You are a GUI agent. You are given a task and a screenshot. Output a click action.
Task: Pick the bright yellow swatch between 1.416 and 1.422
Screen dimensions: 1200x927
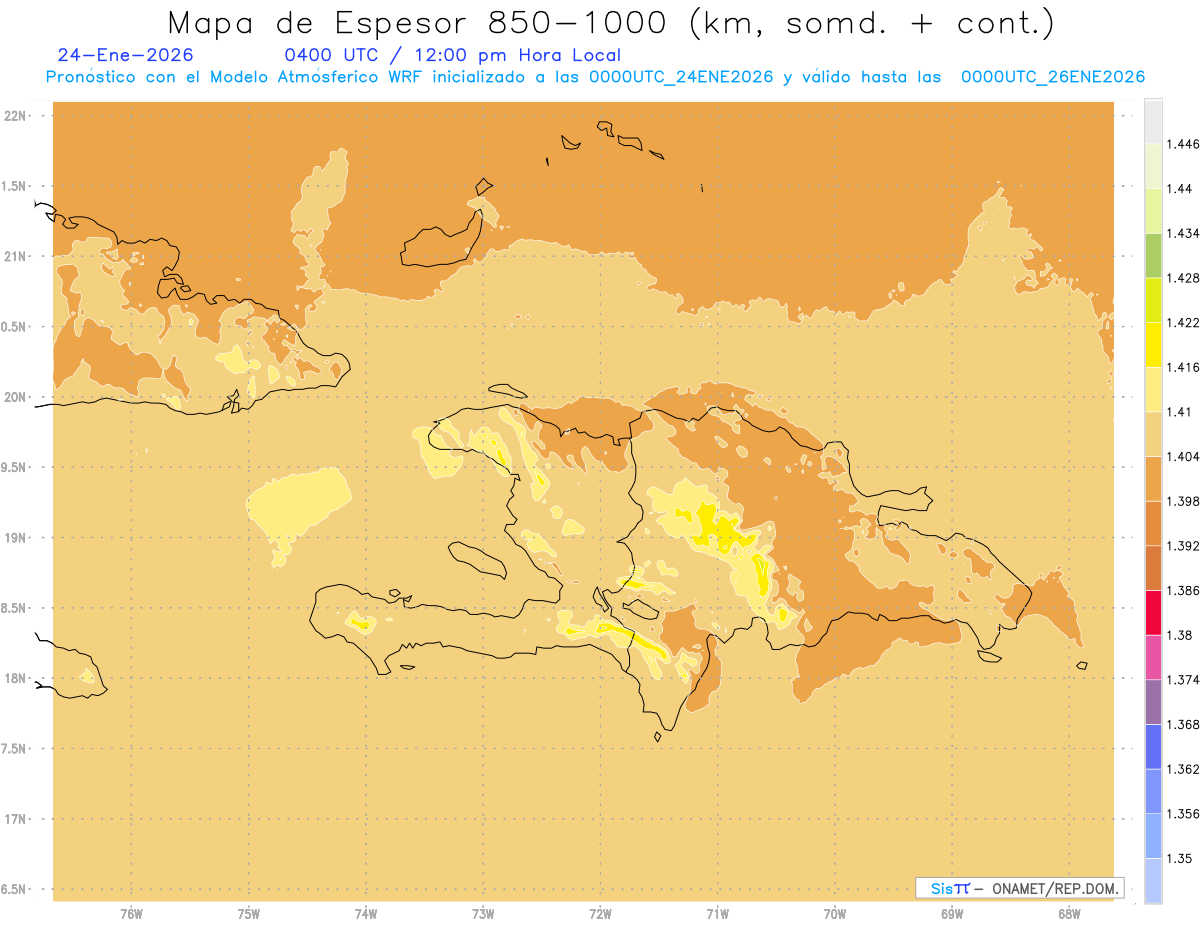pos(1153,344)
